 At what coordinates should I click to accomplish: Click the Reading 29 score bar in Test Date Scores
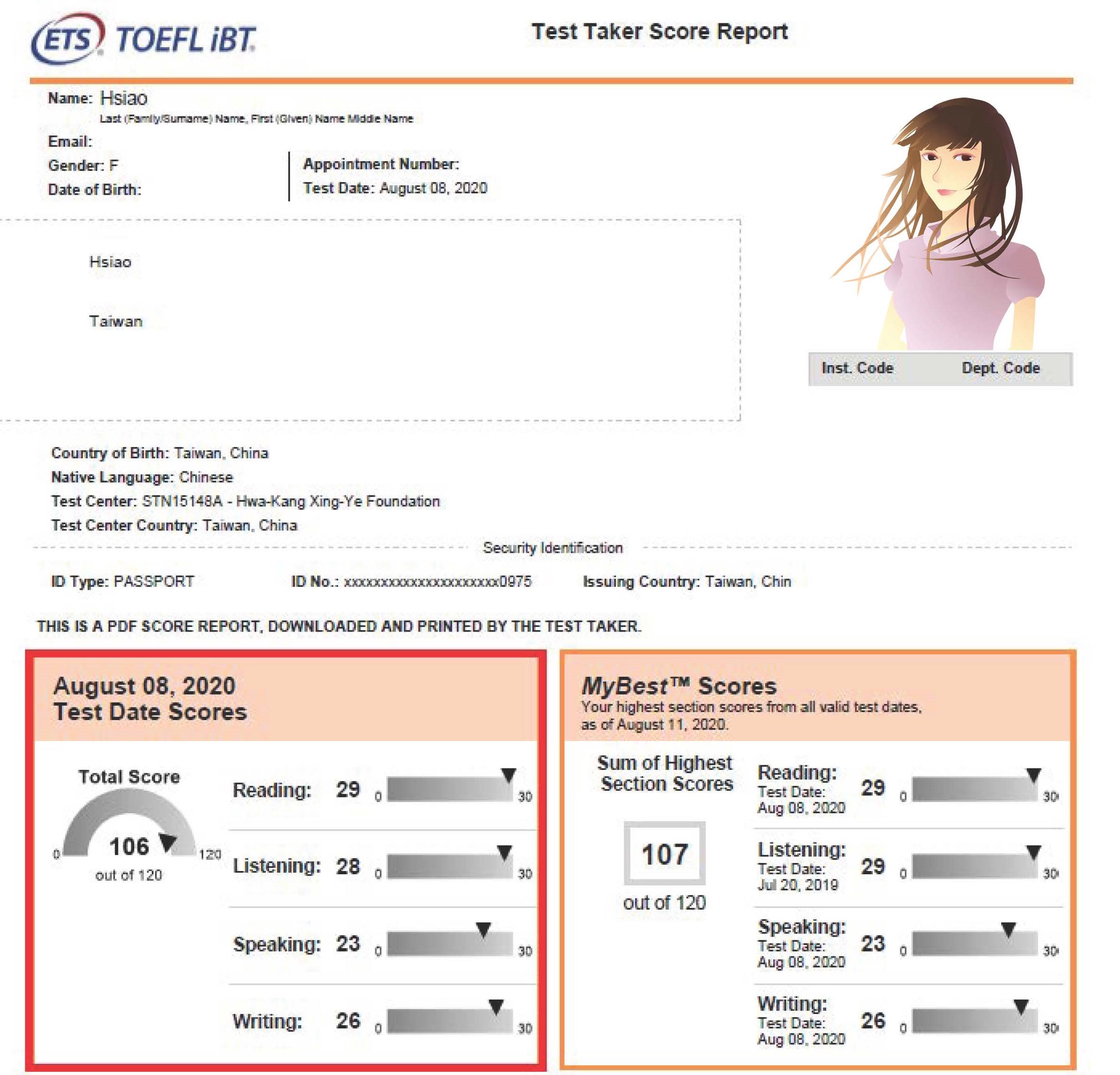click(x=450, y=789)
